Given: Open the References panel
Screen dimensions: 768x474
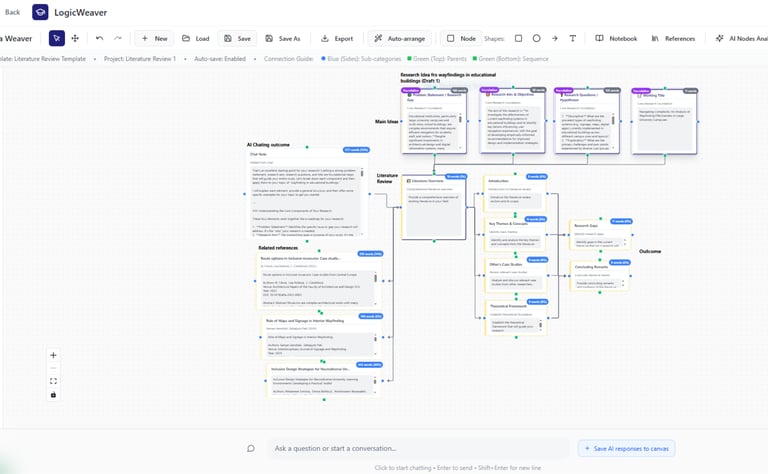Looking at the screenshot, I should [x=673, y=38].
